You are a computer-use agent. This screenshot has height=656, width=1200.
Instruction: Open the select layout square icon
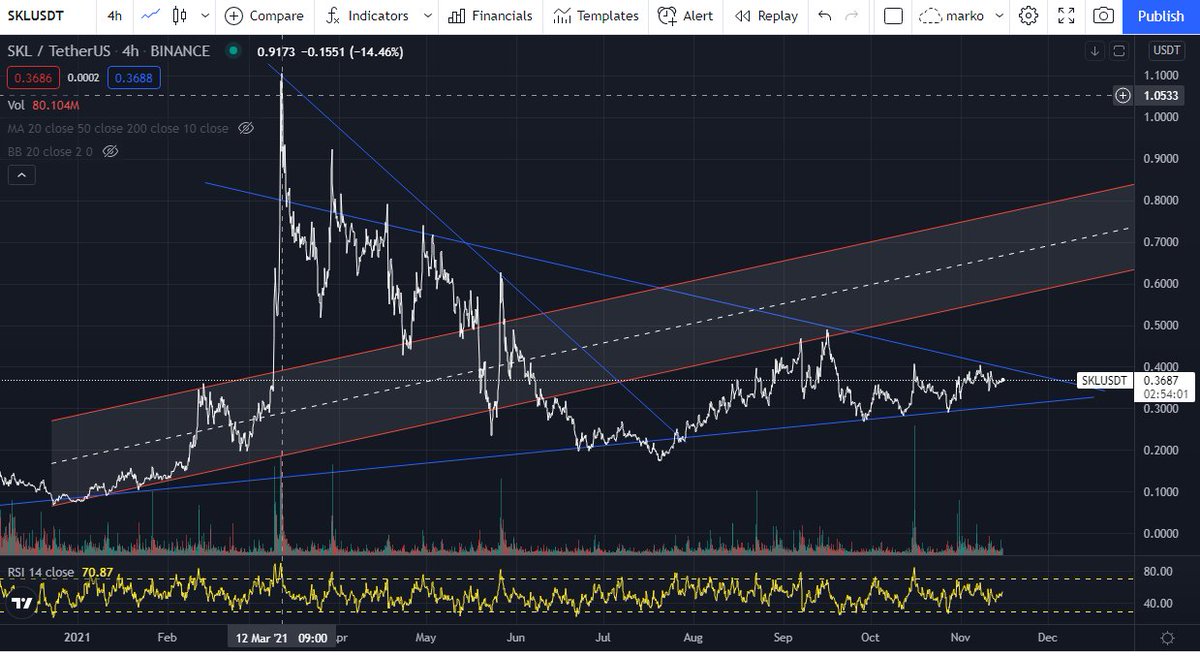tap(894, 16)
